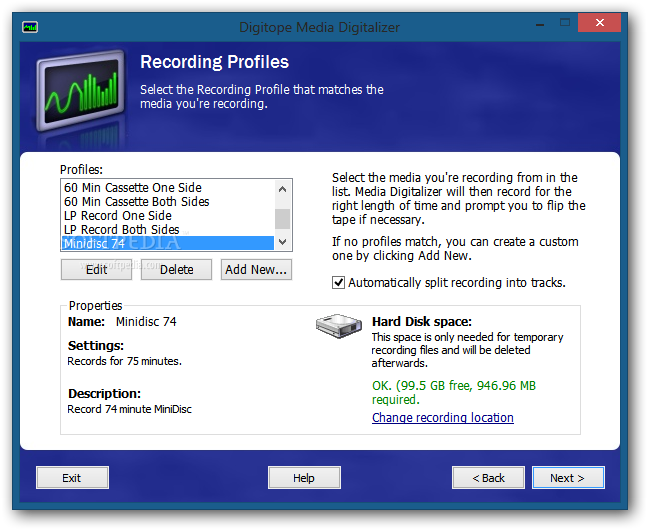The width and height of the screenshot is (648, 530).
Task: Select 60 Min Cassette One Side profile
Action: coord(168,188)
